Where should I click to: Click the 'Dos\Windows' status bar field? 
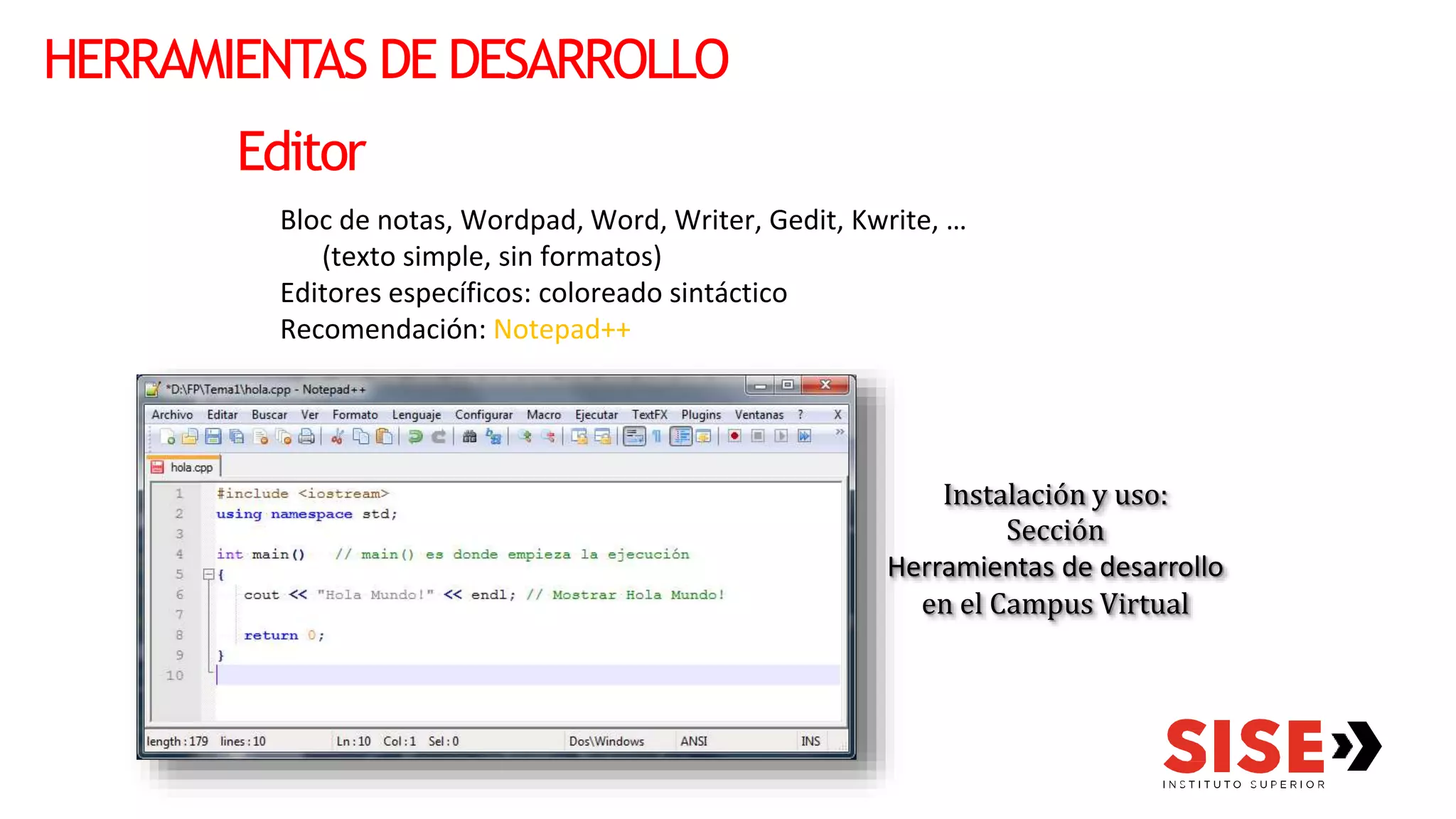(x=606, y=742)
